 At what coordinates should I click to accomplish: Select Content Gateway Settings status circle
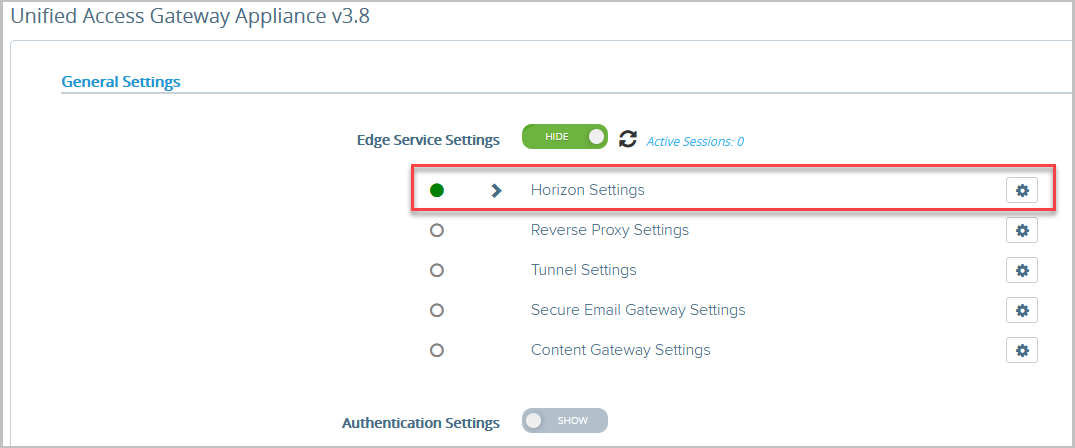pyautogui.click(x=437, y=350)
